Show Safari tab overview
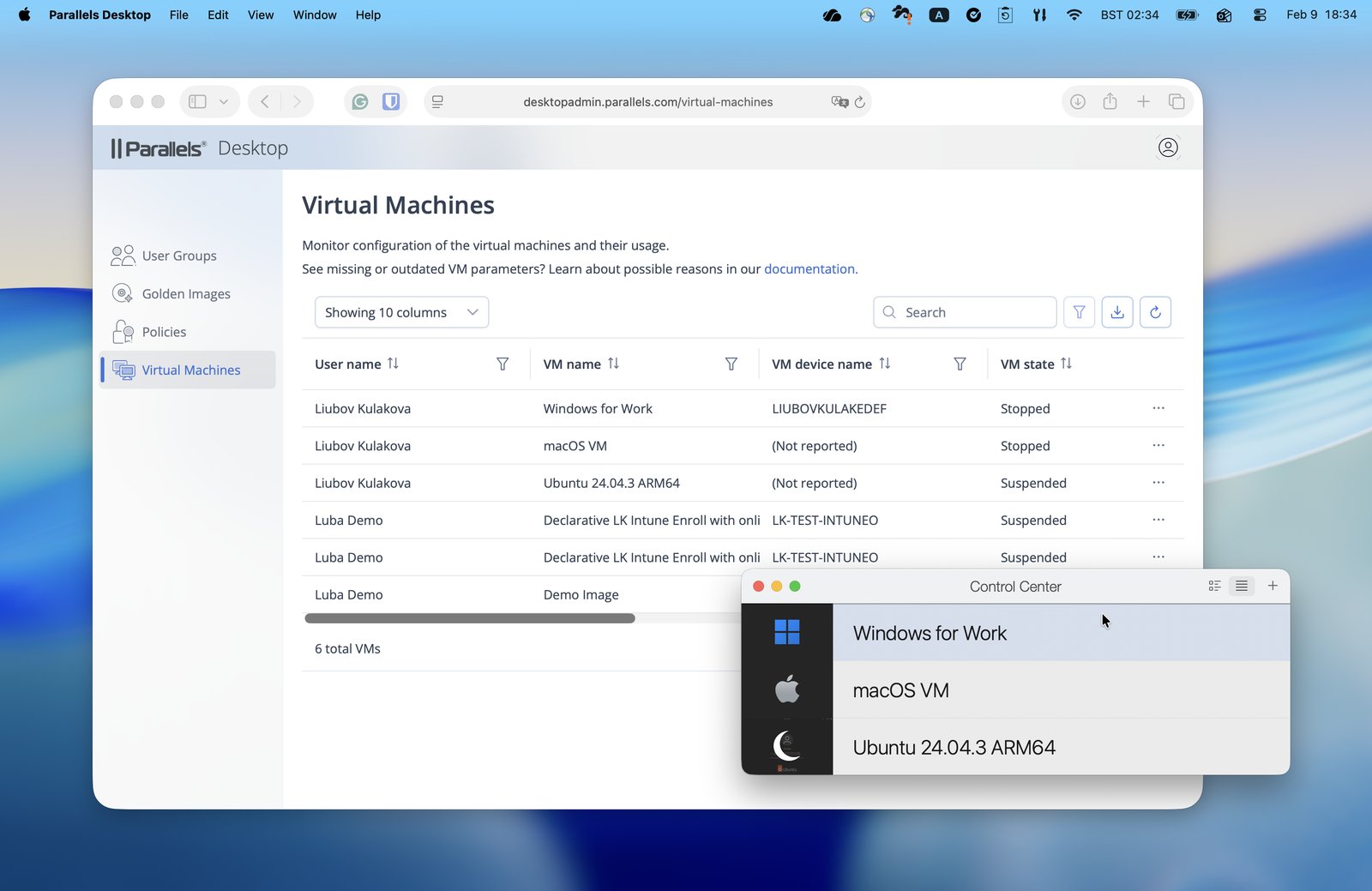 coord(1176,102)
